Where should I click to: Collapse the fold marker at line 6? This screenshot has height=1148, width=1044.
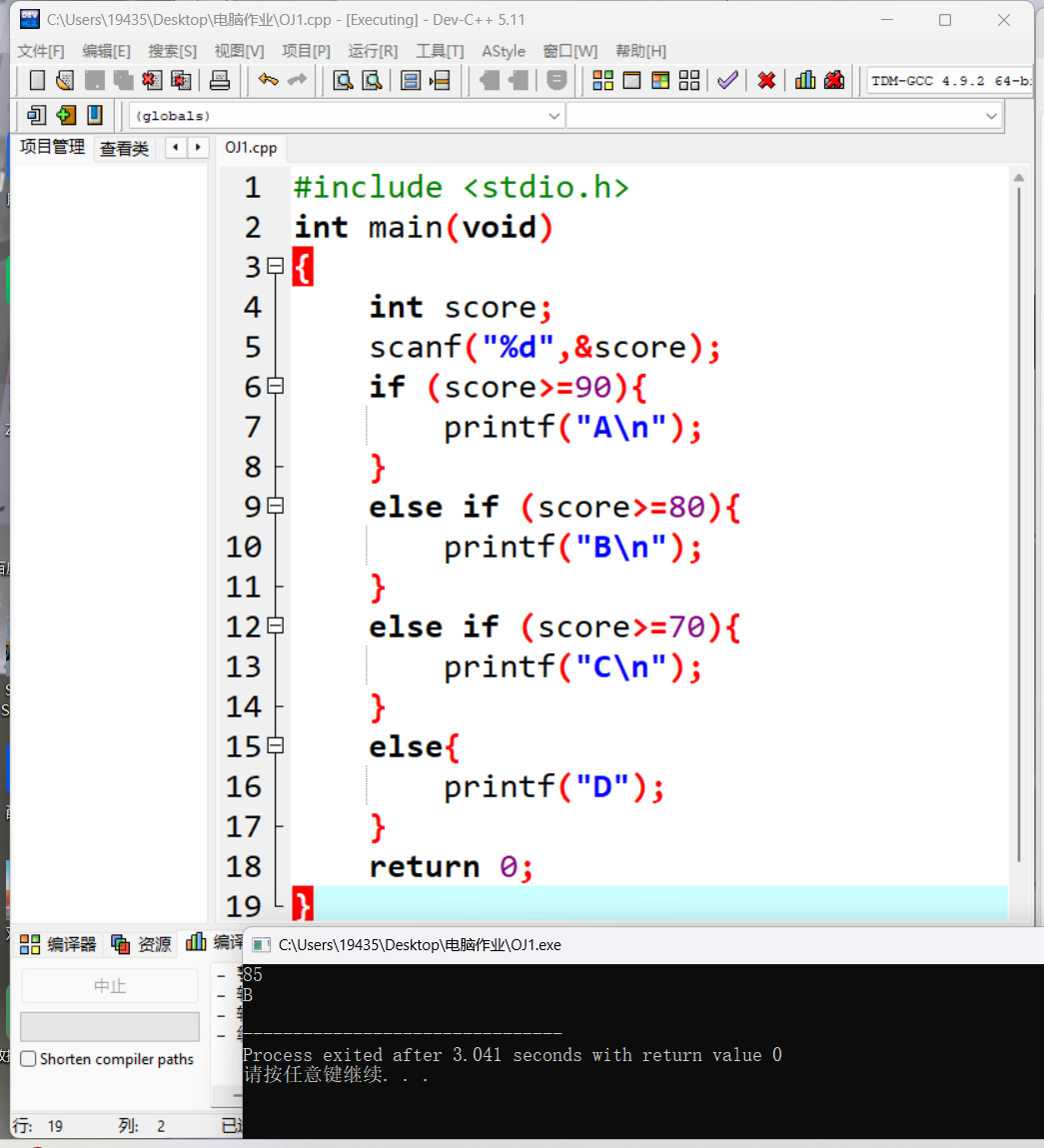(276, 386)
